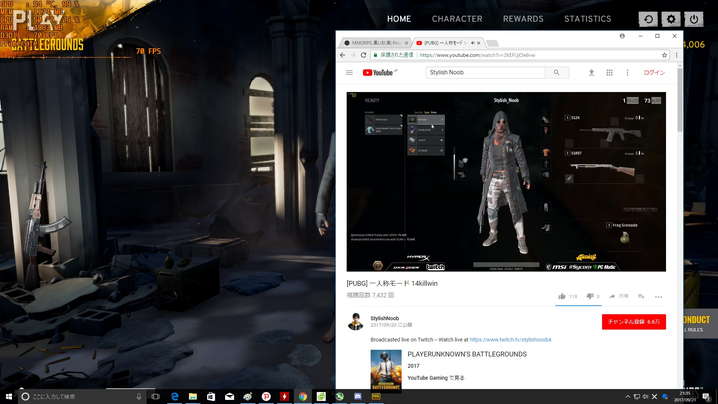
Task: Click the PUBG game cover thumbnail
Action: click(x=386, y=370)
